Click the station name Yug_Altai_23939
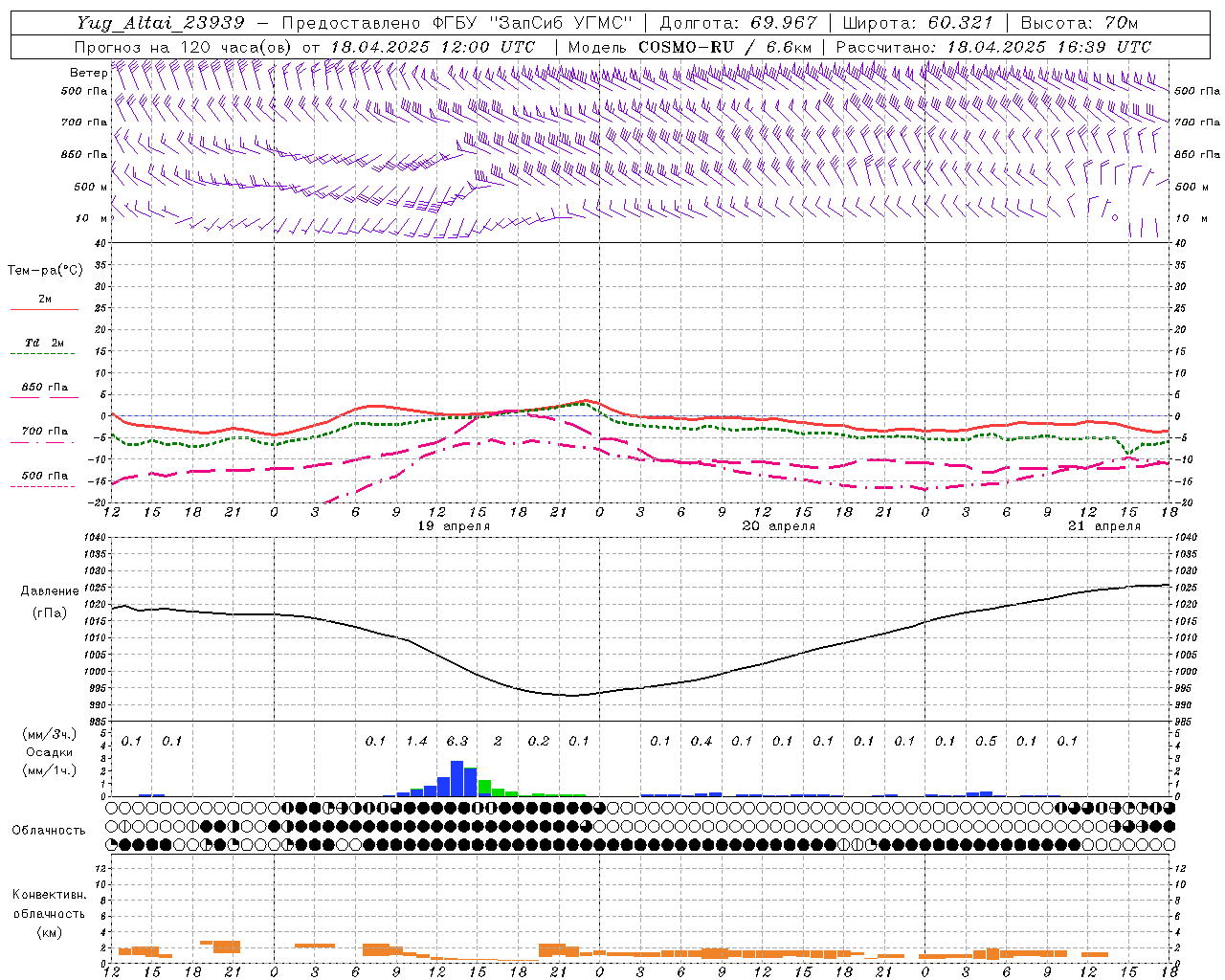The image size is (1225, 980). coord(162,23)
